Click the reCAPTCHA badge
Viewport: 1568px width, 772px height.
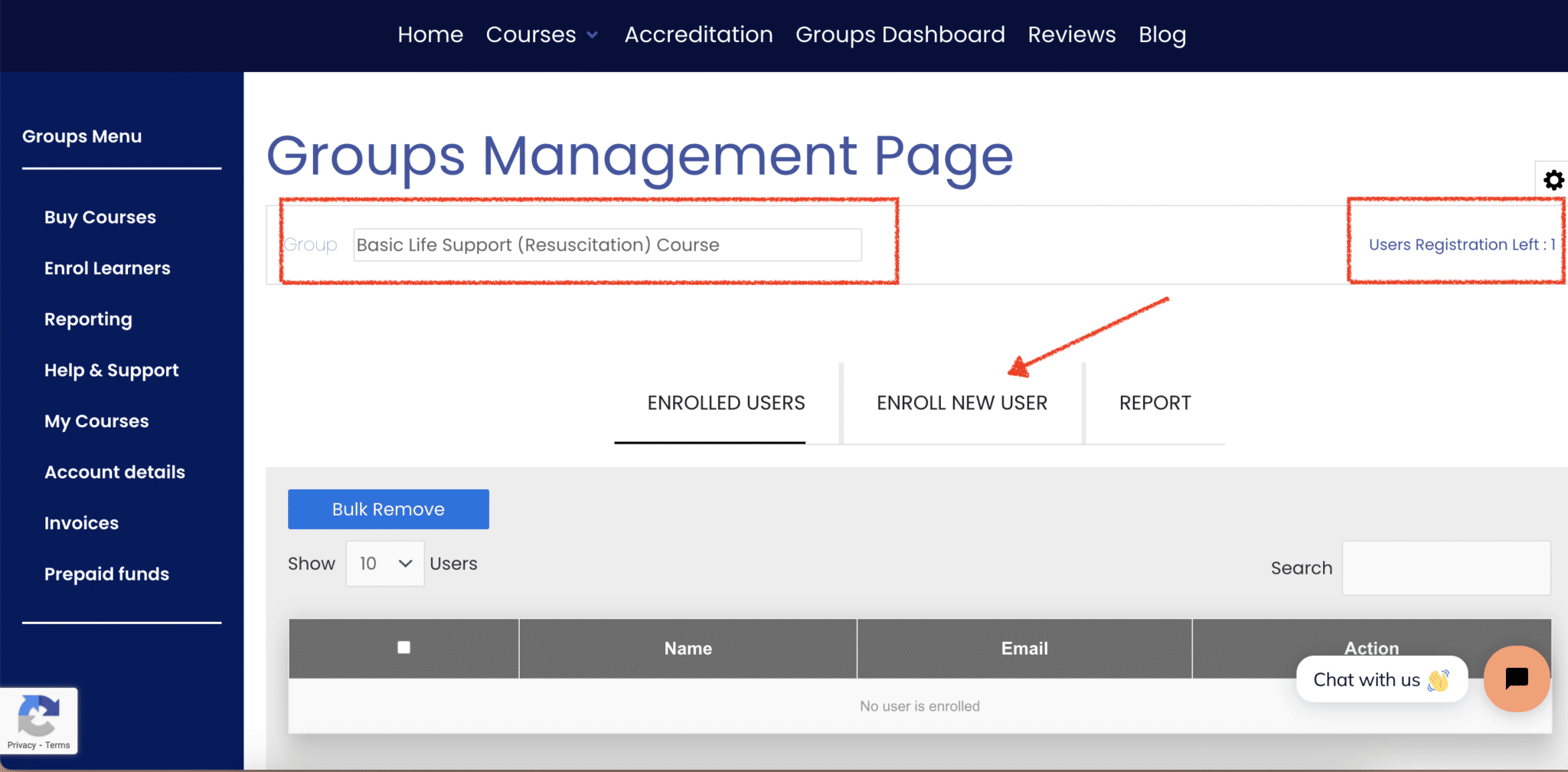coord(38,718)
